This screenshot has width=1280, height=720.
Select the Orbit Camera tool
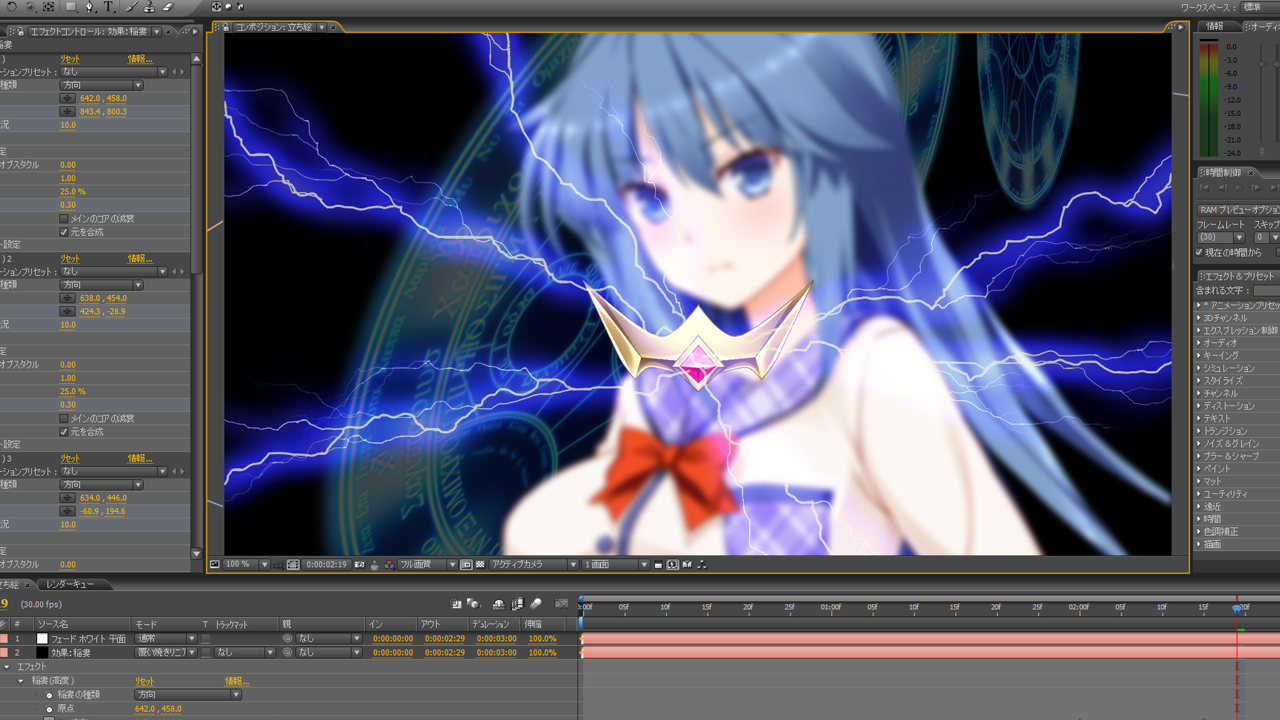[x=30, y=6]
